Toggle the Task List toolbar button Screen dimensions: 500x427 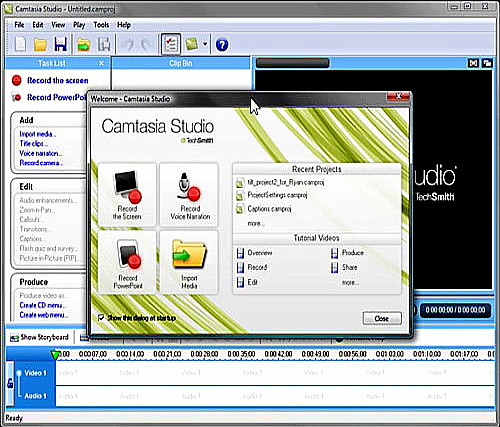(x=171, y=44)
